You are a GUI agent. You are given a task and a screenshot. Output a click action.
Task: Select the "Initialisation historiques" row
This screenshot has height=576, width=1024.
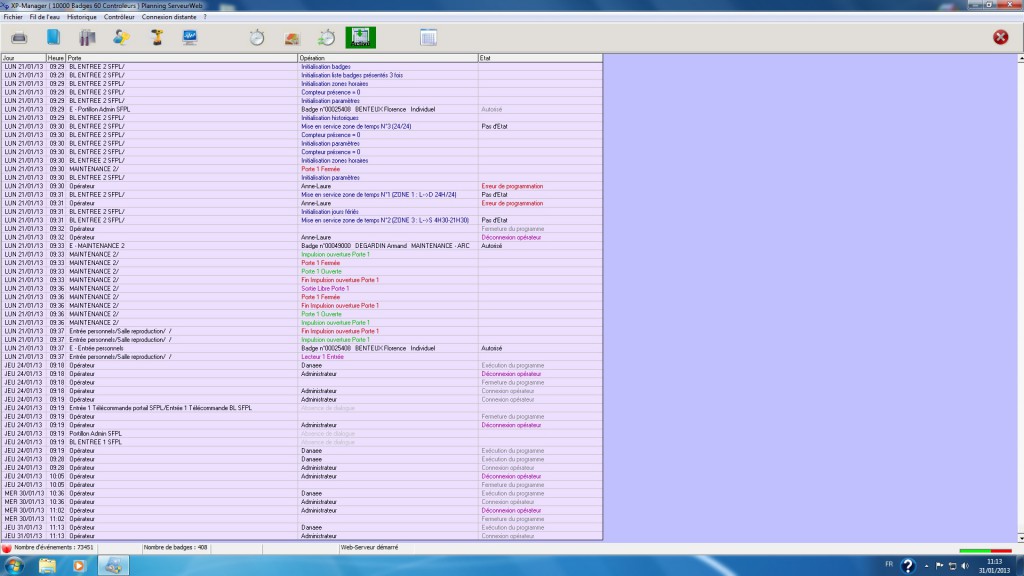pyautogui.click(x=302, y=118)
